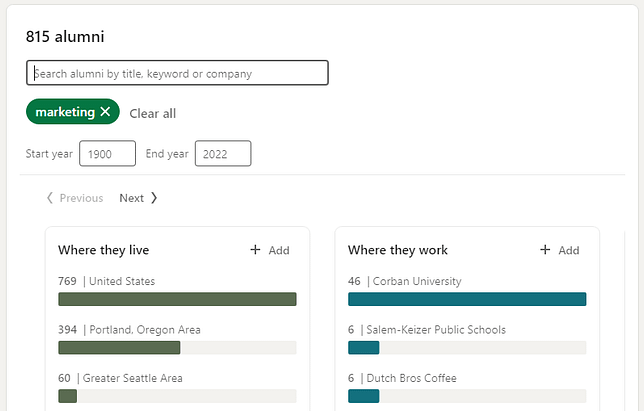The width and height of the screenshot is (644, 411).
Task: Click the plus icon in Where they live
Action: [x=255, y=250]
